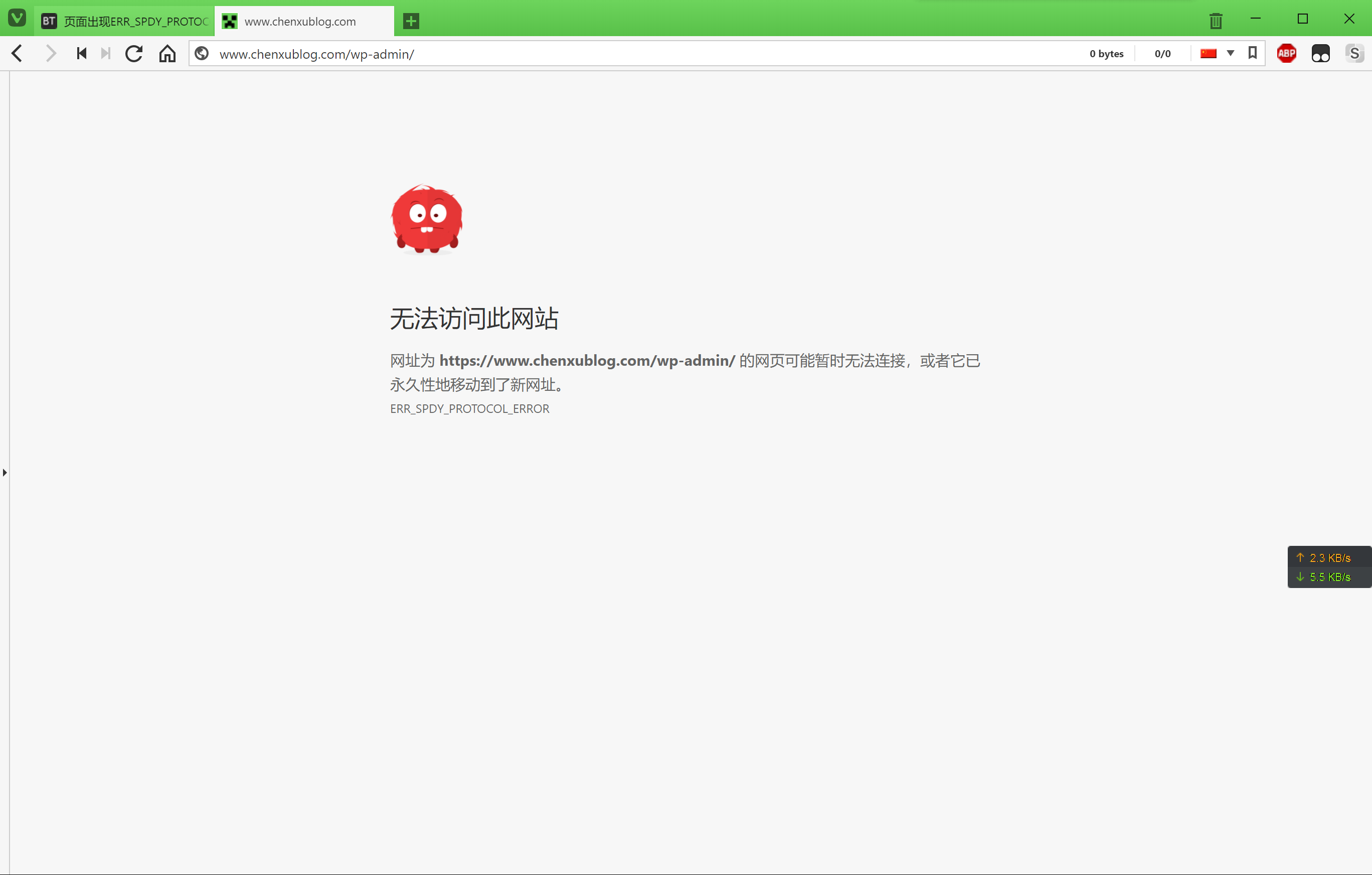Screen dimensions: 1372x875
Task: Switch to the ERR_SPDY_PROTOC tab
Action: pos(125,21)
